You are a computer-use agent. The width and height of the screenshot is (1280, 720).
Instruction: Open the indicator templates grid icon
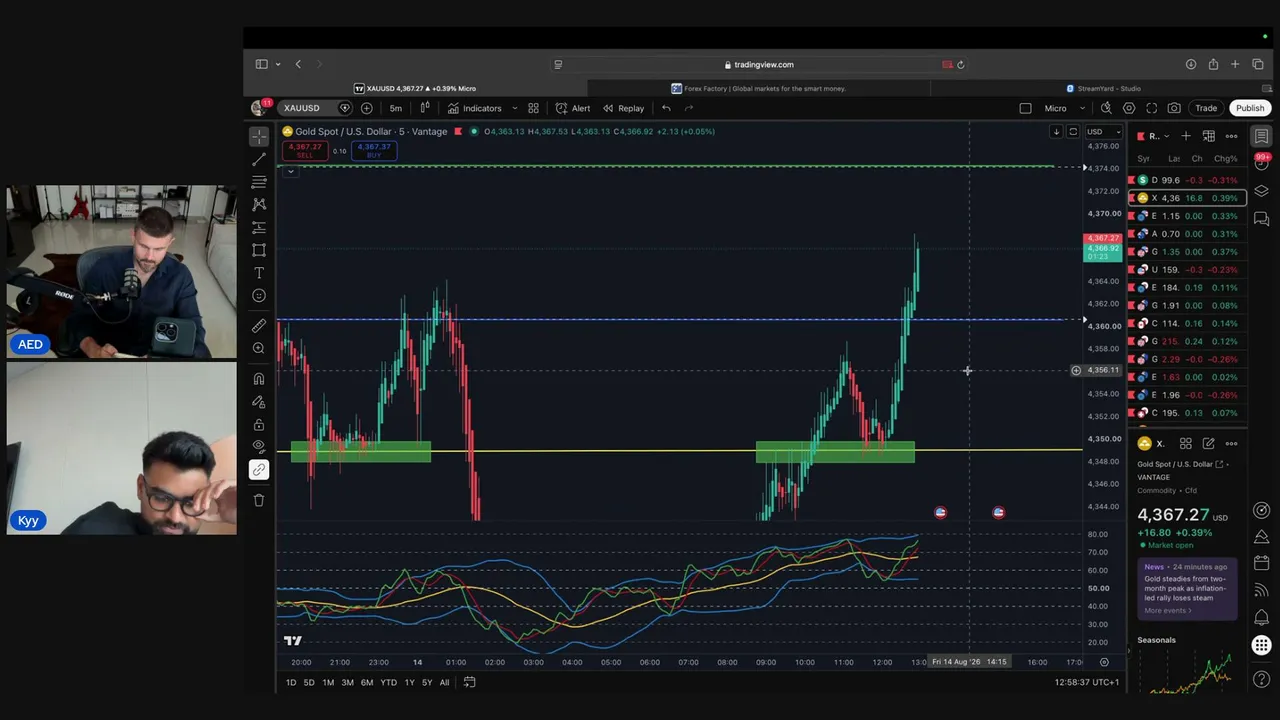click(x=533, y=108)
